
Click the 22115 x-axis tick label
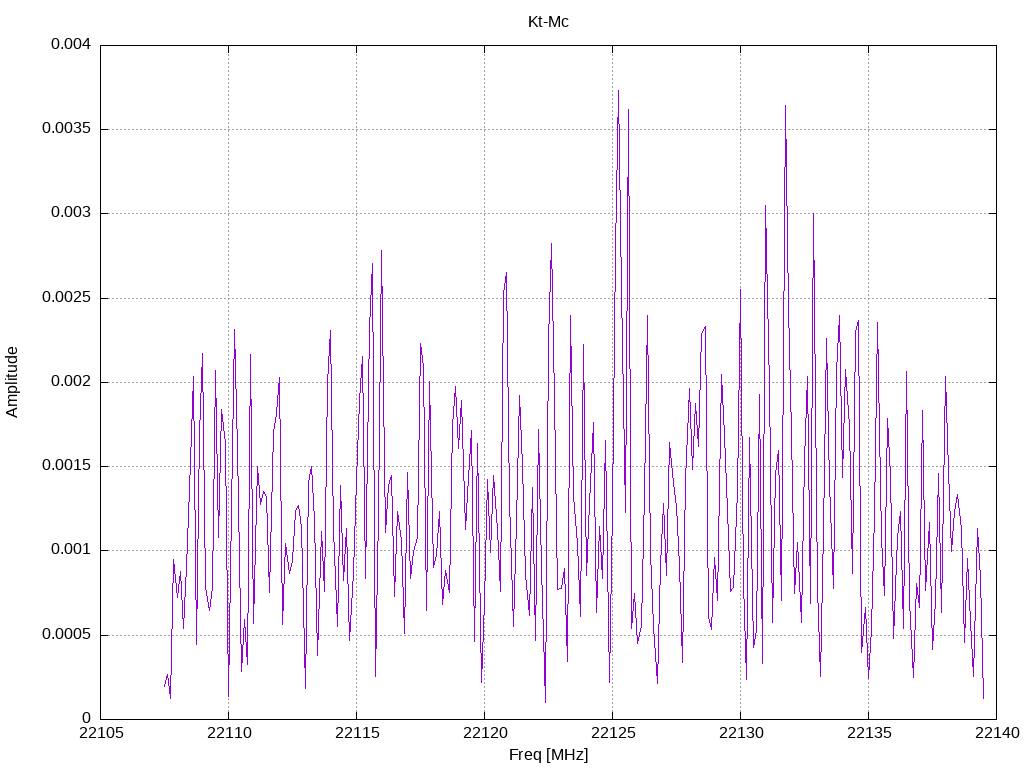[x=357, y=733]
